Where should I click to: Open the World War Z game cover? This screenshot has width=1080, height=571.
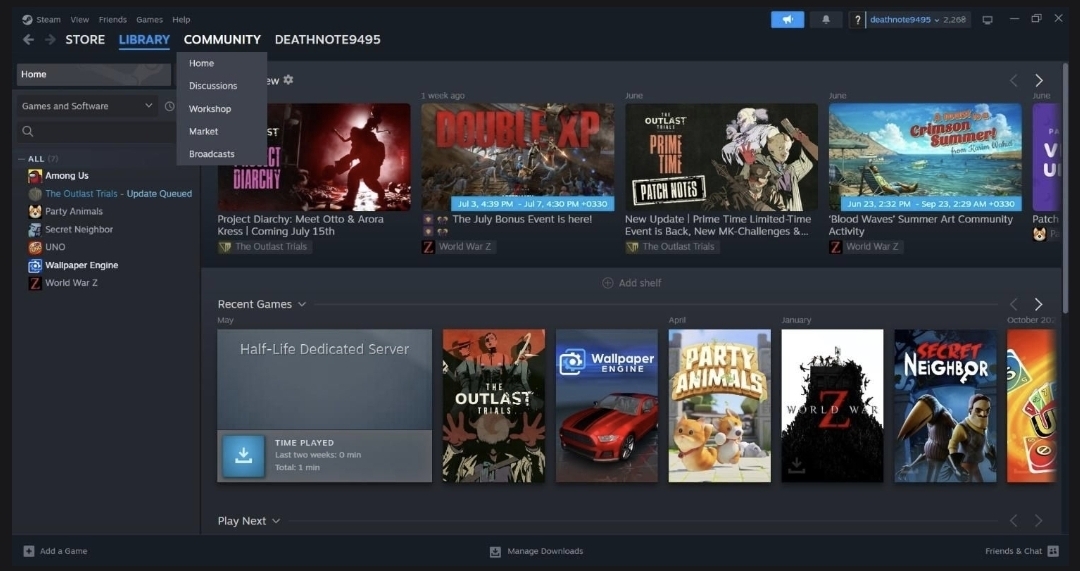[x=832, y=406]
